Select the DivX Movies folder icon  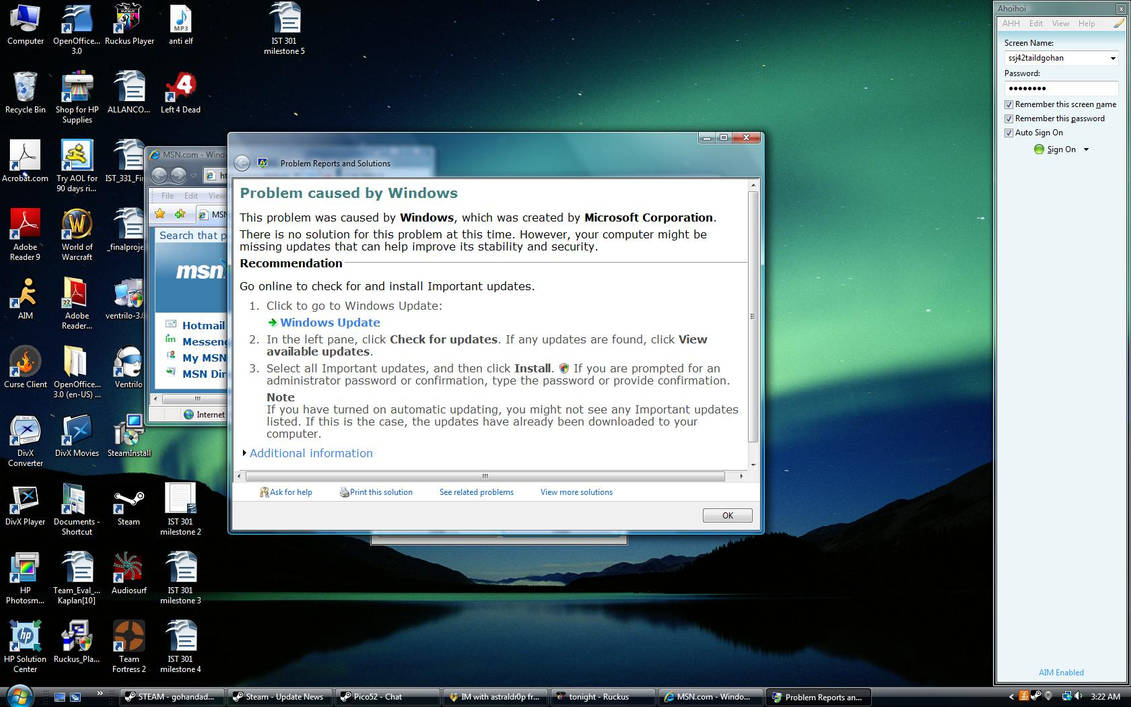pos(77,436)
